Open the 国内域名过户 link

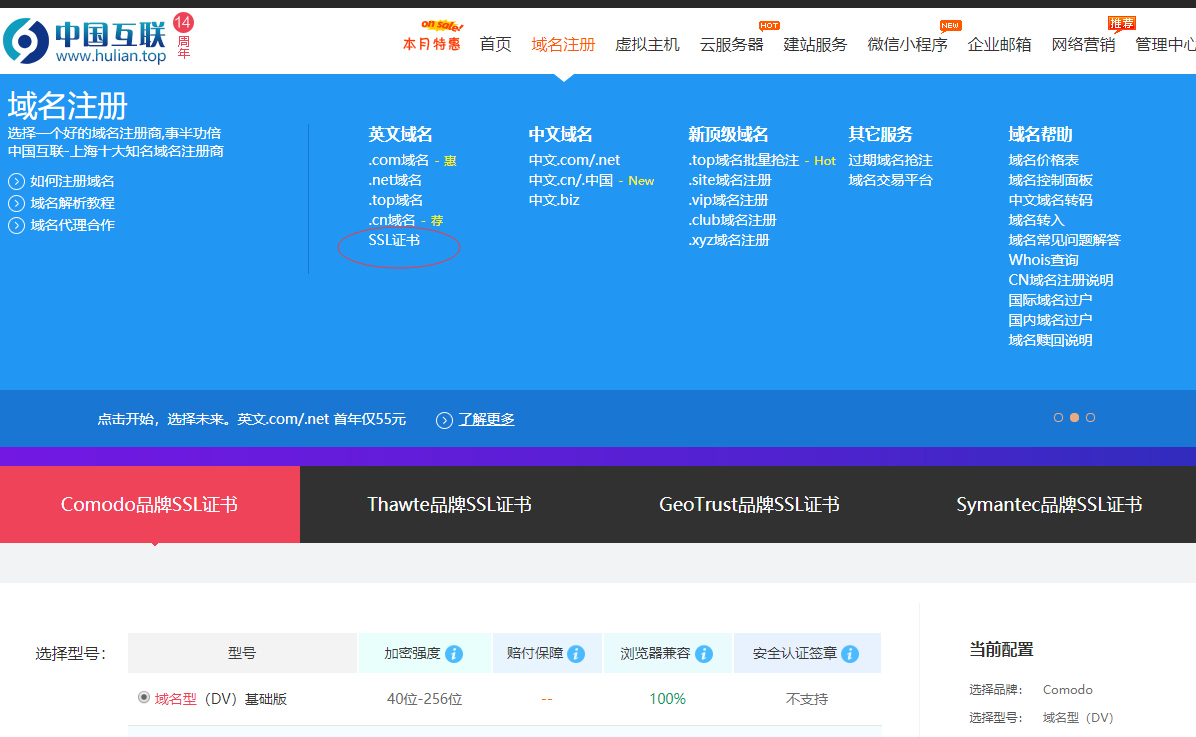point(1050,320)
